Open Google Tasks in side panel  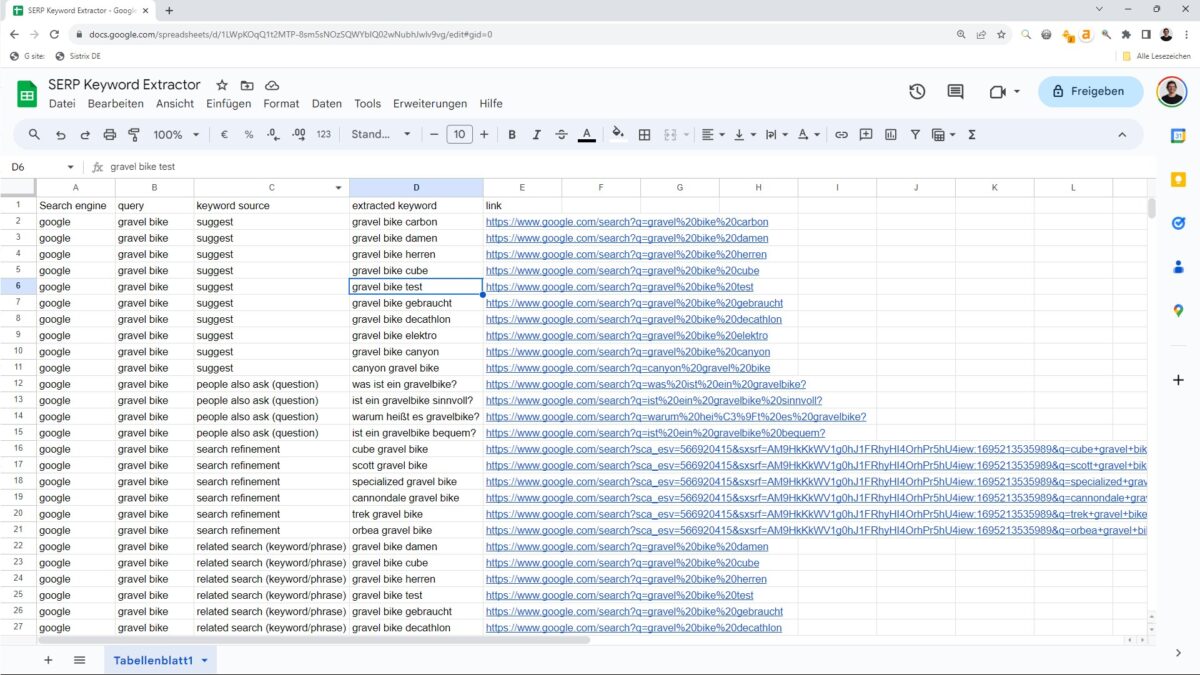[x=1178, y=223]
